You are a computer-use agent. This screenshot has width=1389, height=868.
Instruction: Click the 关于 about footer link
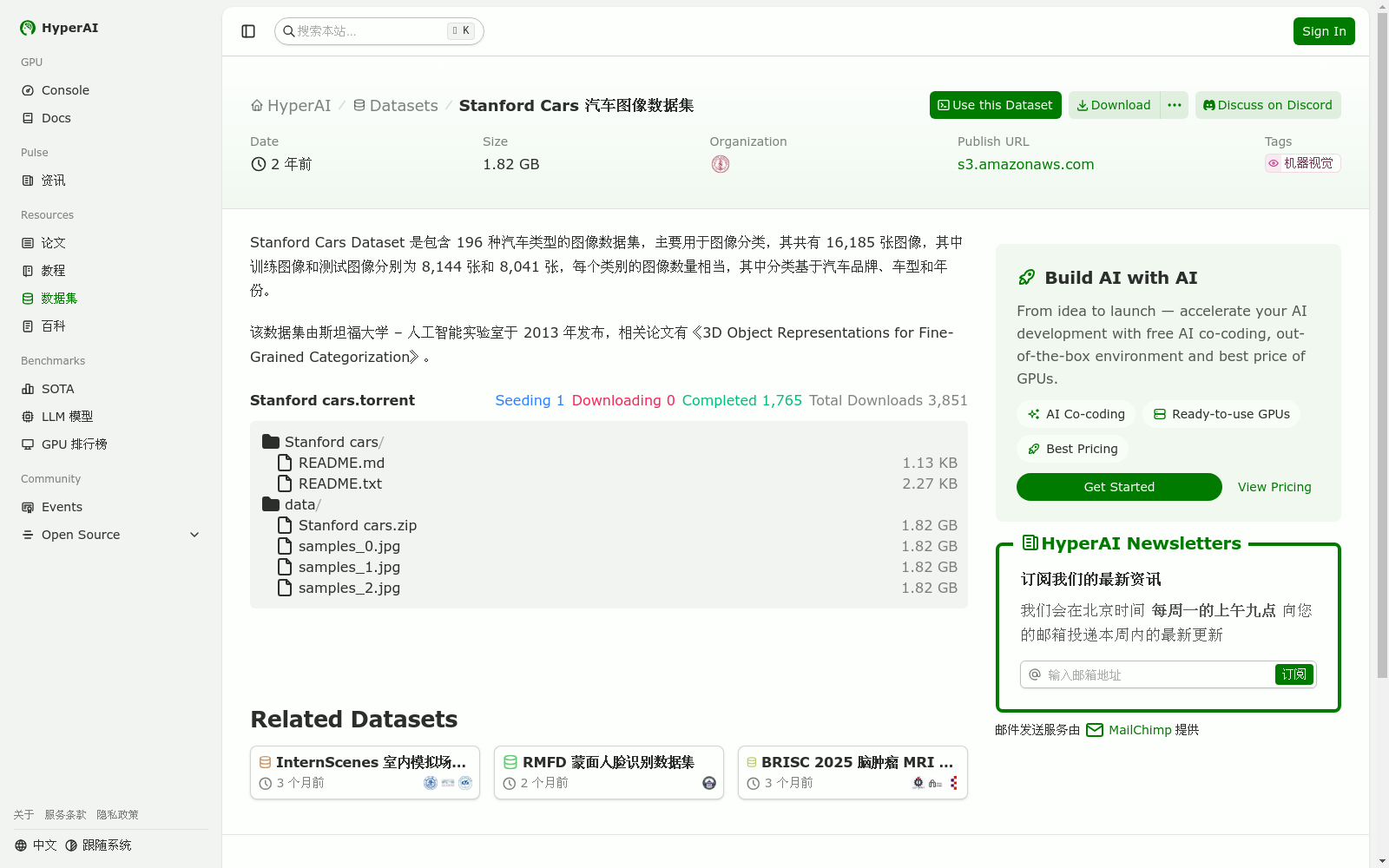[23, 815]
